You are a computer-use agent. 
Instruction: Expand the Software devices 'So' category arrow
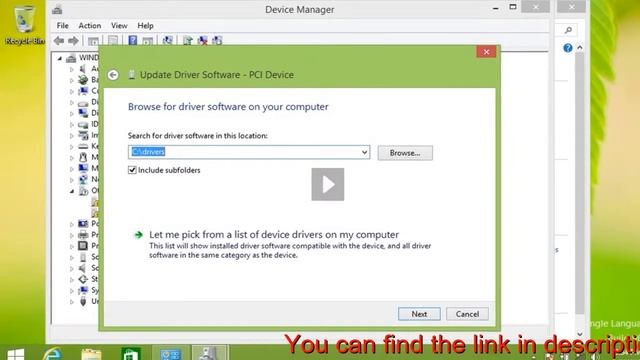pos(72,258)
